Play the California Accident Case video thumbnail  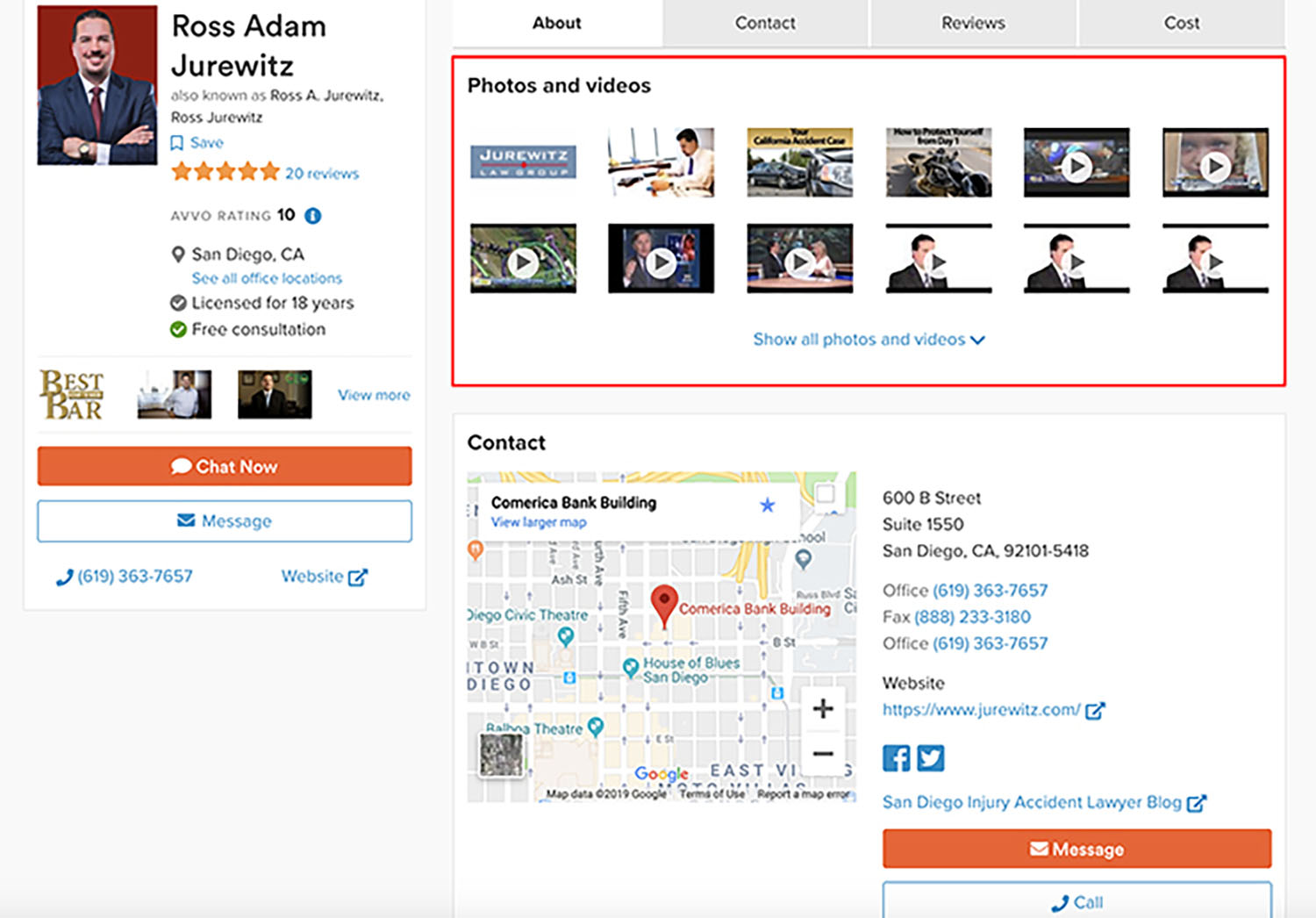799,162
